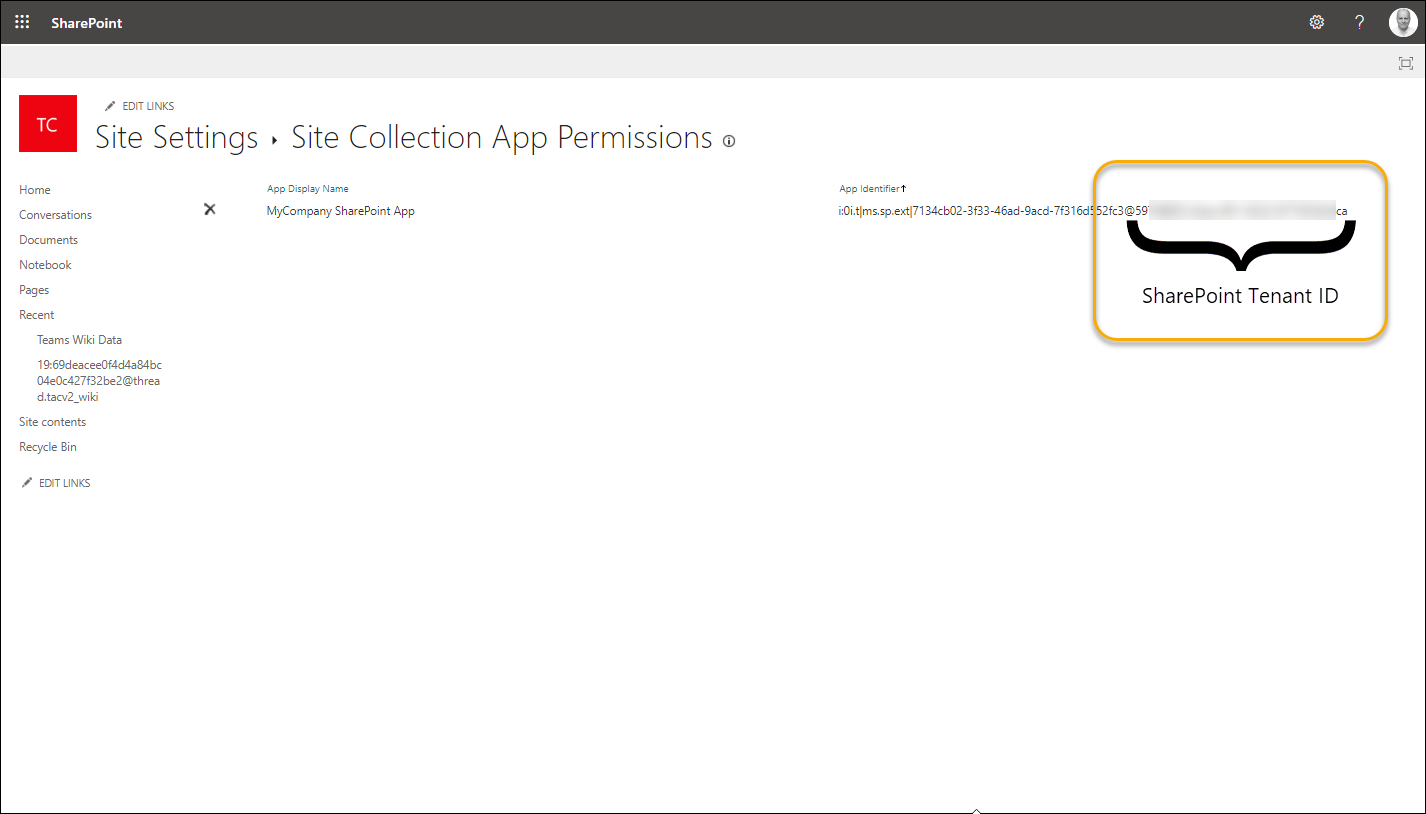Open Notebook in left navigation
This screenshot has width=1426, height=814.
45,265
